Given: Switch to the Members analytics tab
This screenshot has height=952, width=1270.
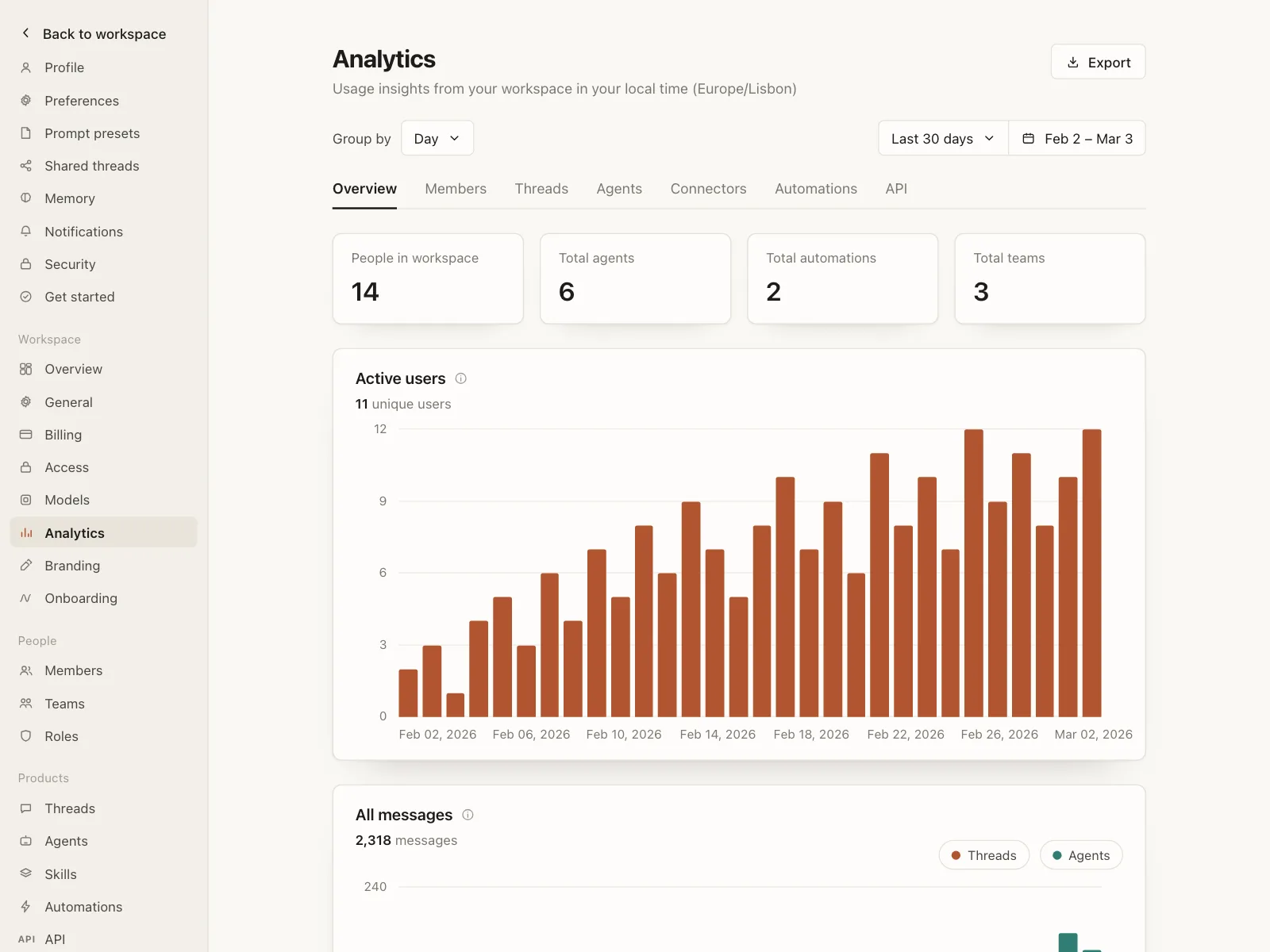Looking at the screenshot, I should point(456,189).
